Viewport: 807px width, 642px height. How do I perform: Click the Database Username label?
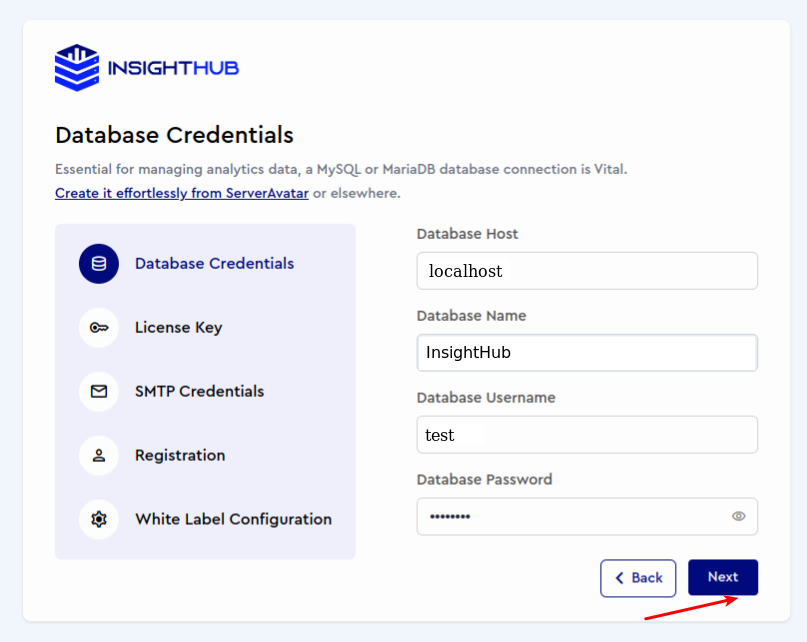(x=486, y=397)
